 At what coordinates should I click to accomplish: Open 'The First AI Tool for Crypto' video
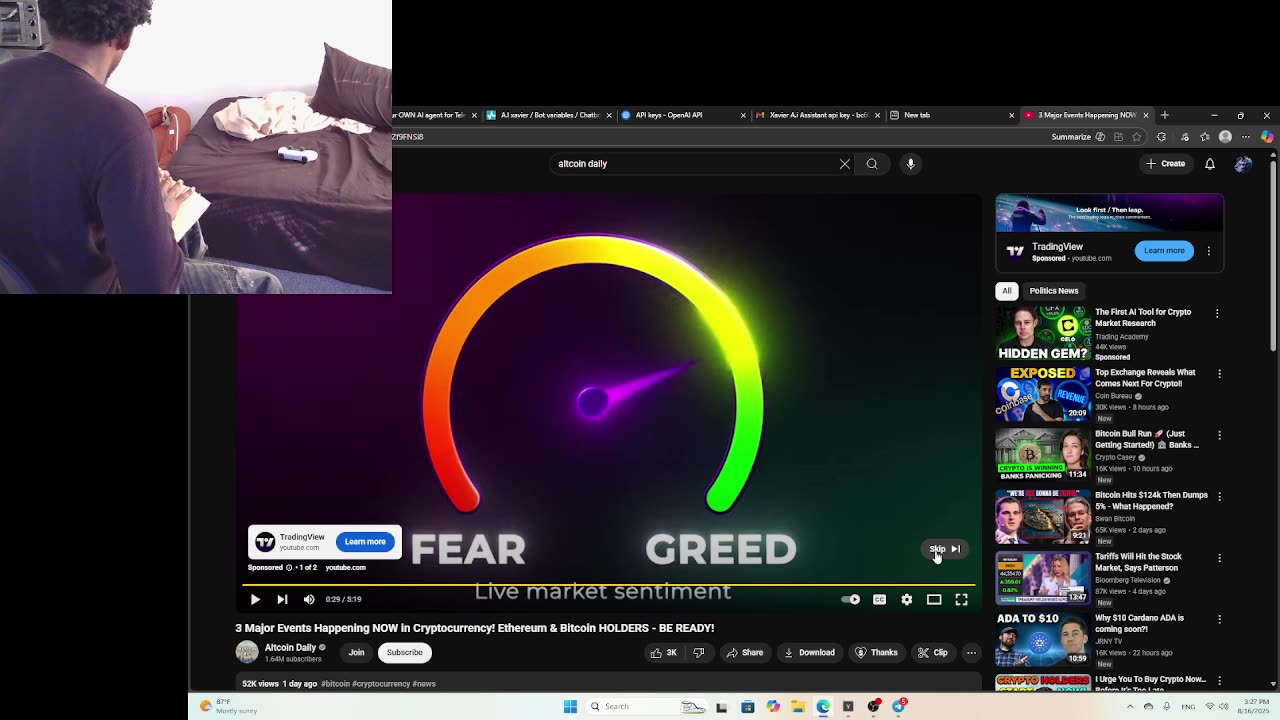point(1143,318)
